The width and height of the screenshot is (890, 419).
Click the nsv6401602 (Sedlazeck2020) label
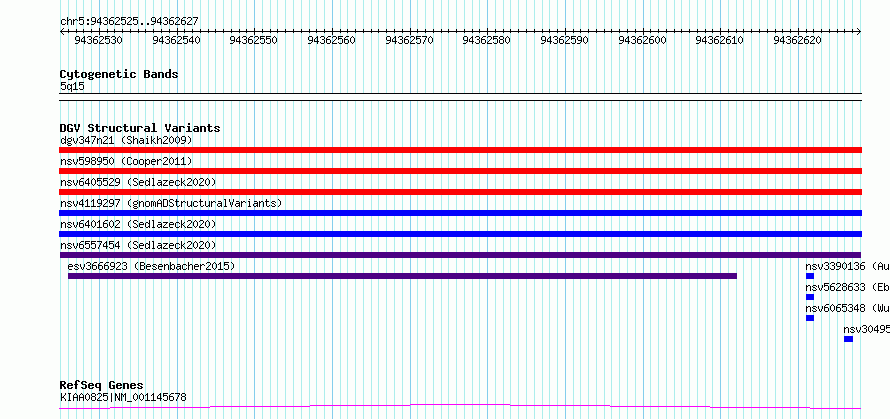tap(138, 224)
